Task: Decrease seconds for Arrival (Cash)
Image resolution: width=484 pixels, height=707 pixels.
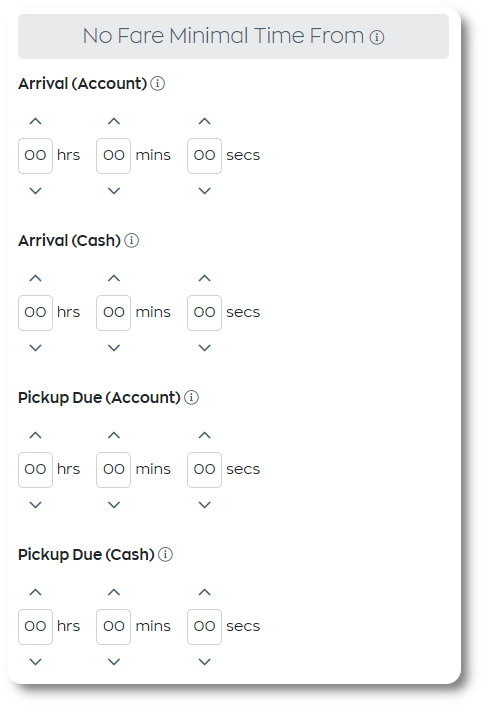Action: [204, 348]
